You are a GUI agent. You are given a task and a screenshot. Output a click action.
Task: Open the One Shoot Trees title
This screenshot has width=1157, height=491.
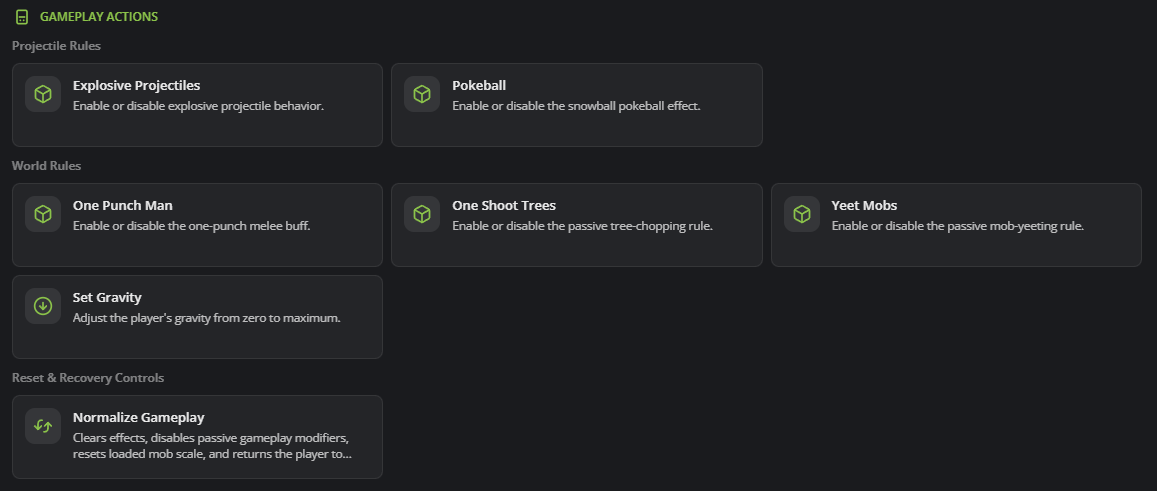[504, 205]
